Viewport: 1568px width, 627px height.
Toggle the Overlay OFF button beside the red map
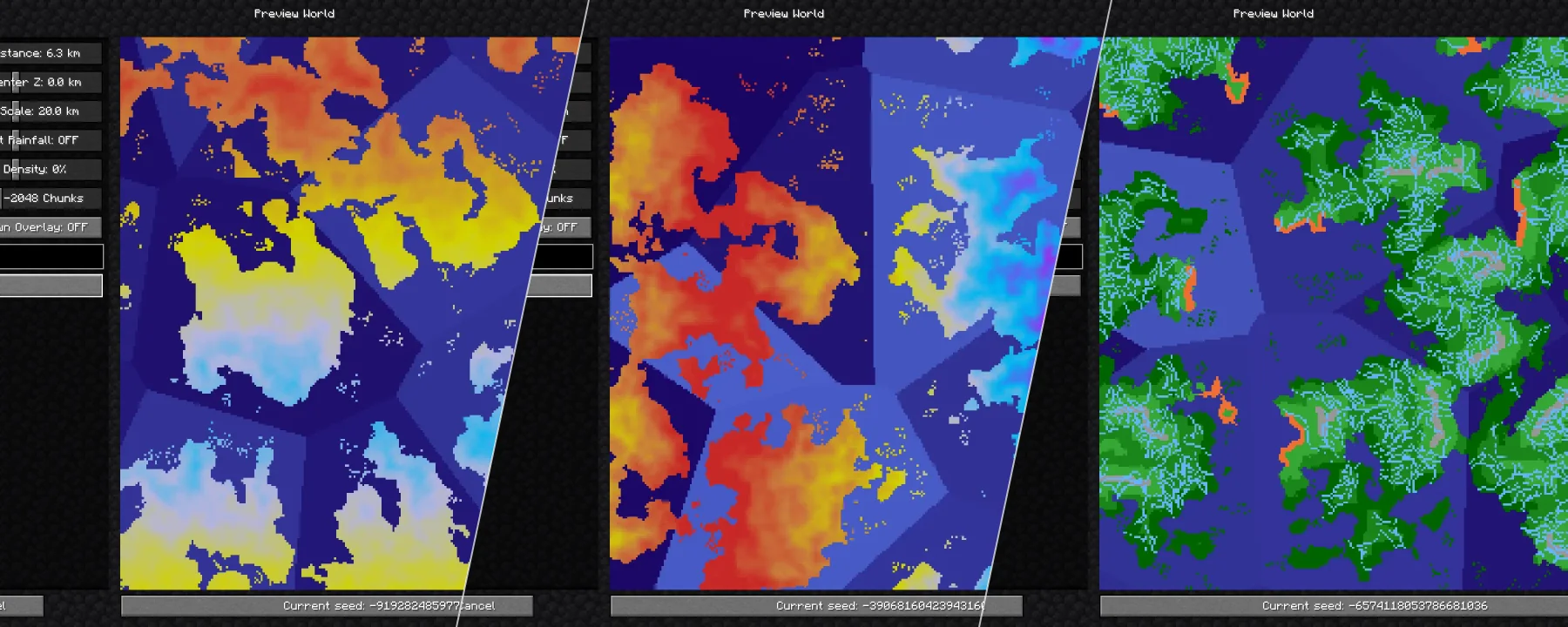[x=563, y=227]
